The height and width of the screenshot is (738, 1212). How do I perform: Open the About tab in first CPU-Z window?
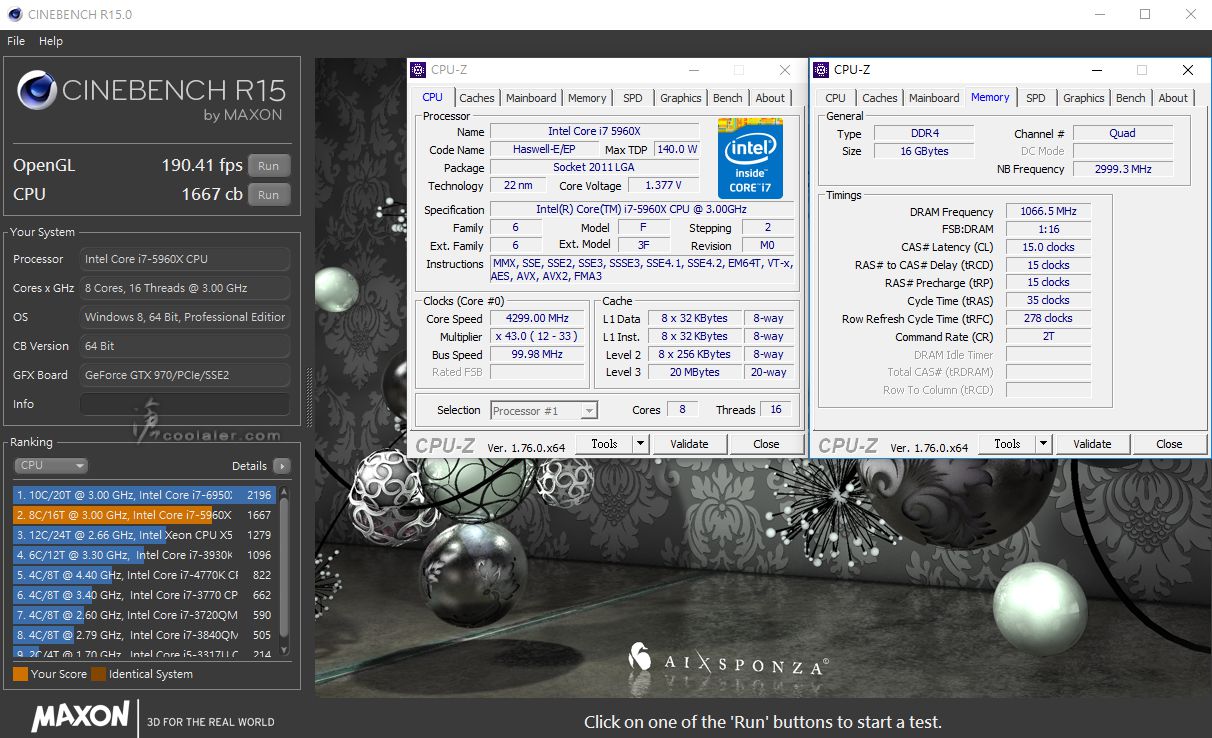pos(770,98)
